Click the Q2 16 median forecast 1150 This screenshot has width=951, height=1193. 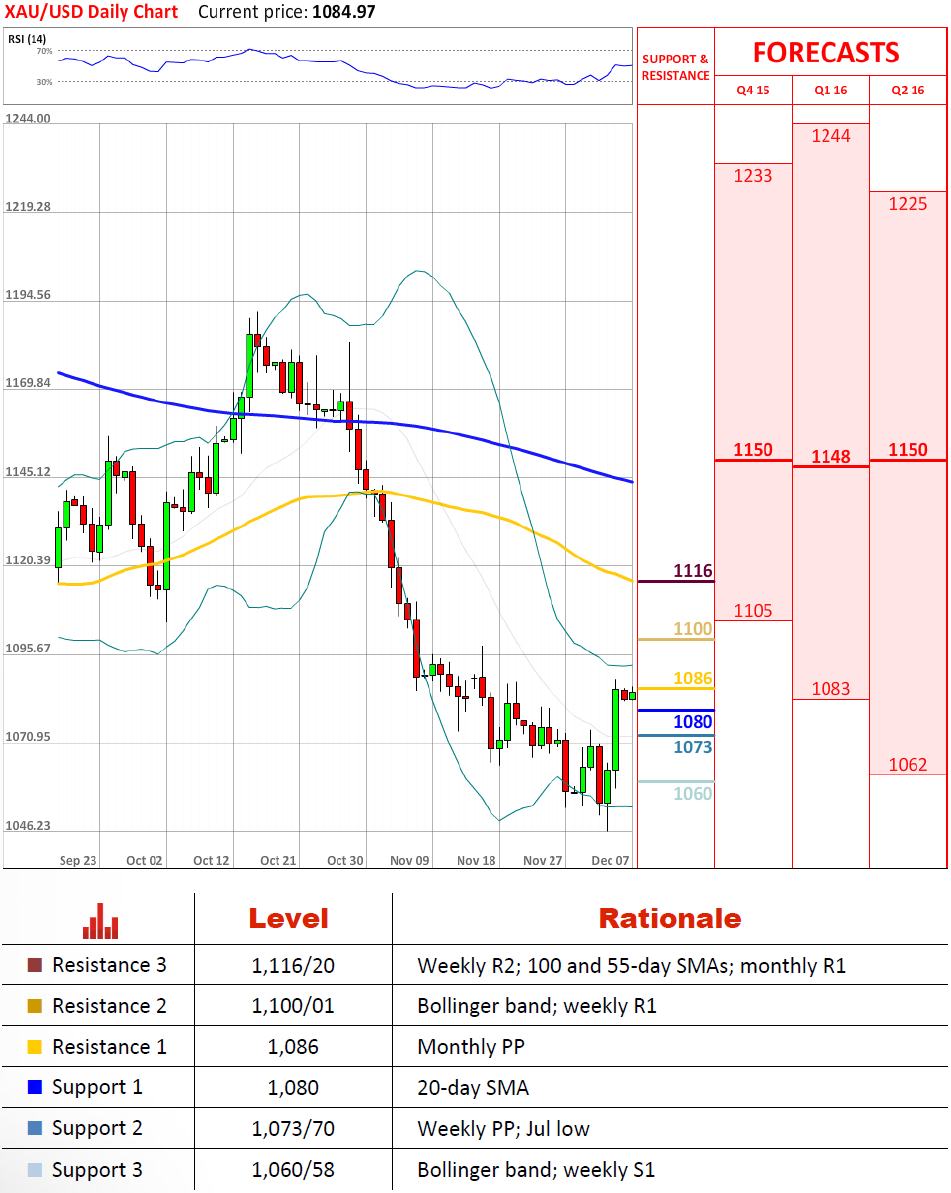click(908, 450)
